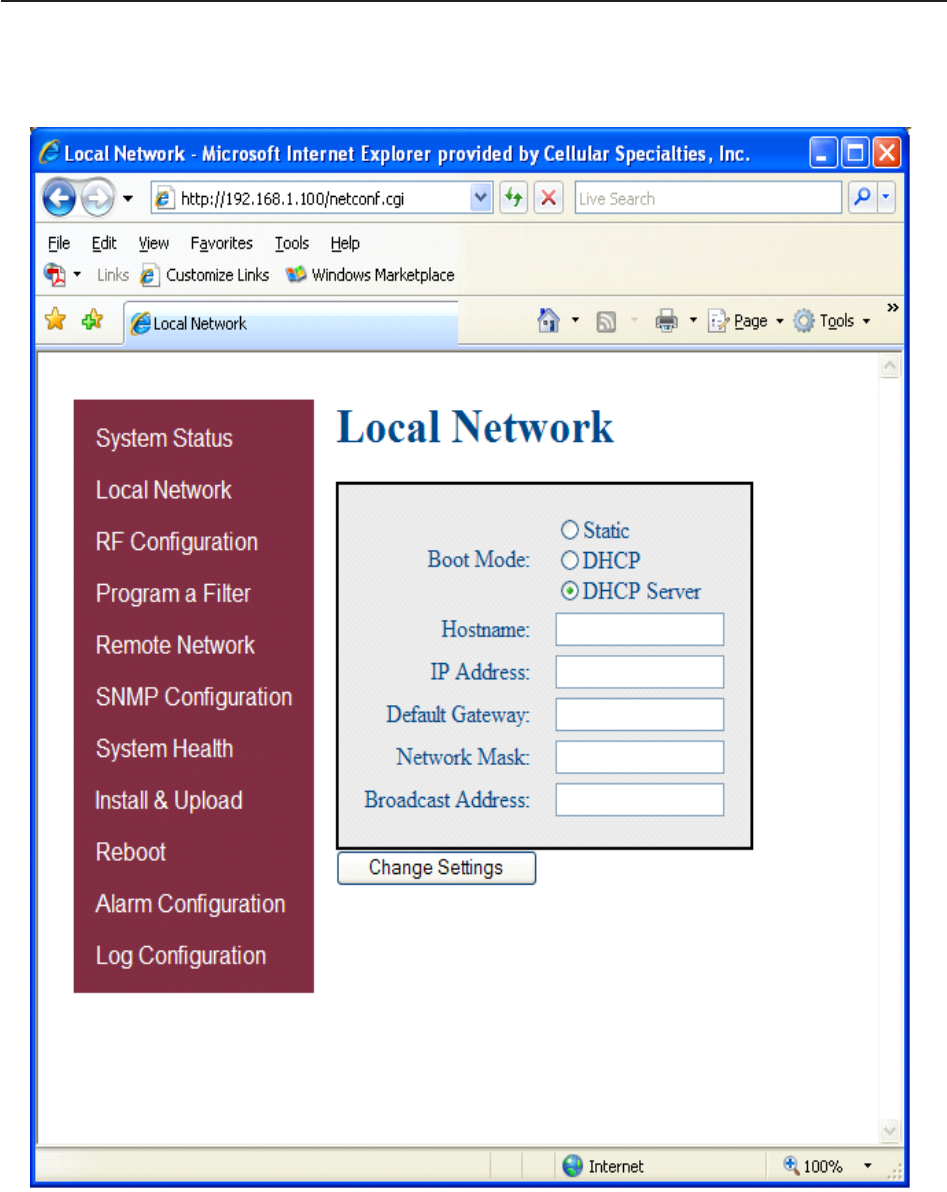
Task: Select the Static boot mode radio
Action: coord(569,529)
